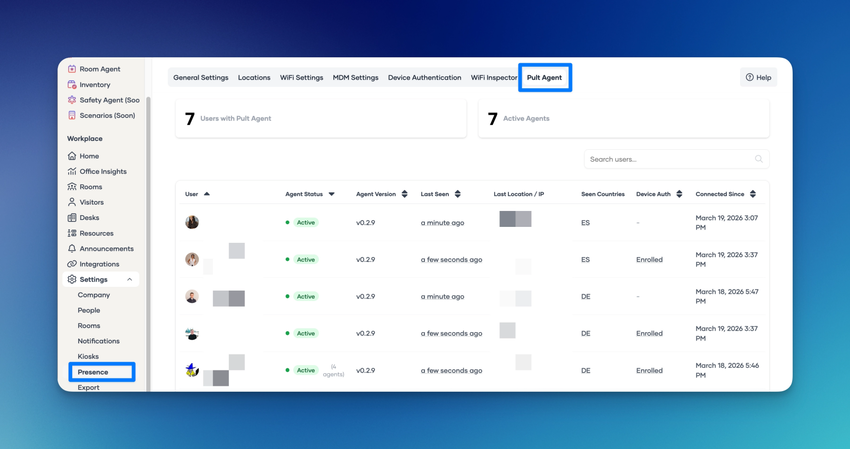Open Integrations link icon in the sidebar
Image resolution: width=850 pixels, height=449 pixels.
72,264
